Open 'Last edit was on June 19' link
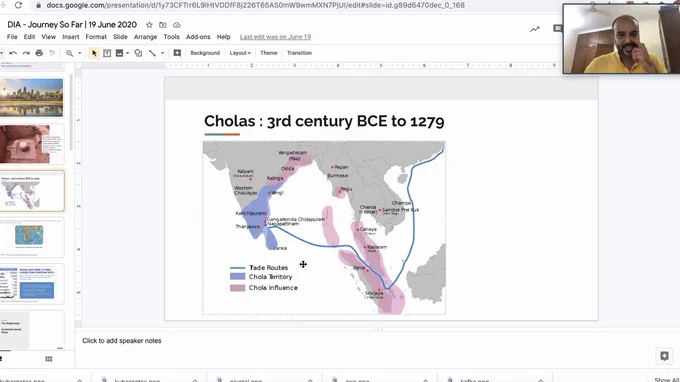 point(275,37)
